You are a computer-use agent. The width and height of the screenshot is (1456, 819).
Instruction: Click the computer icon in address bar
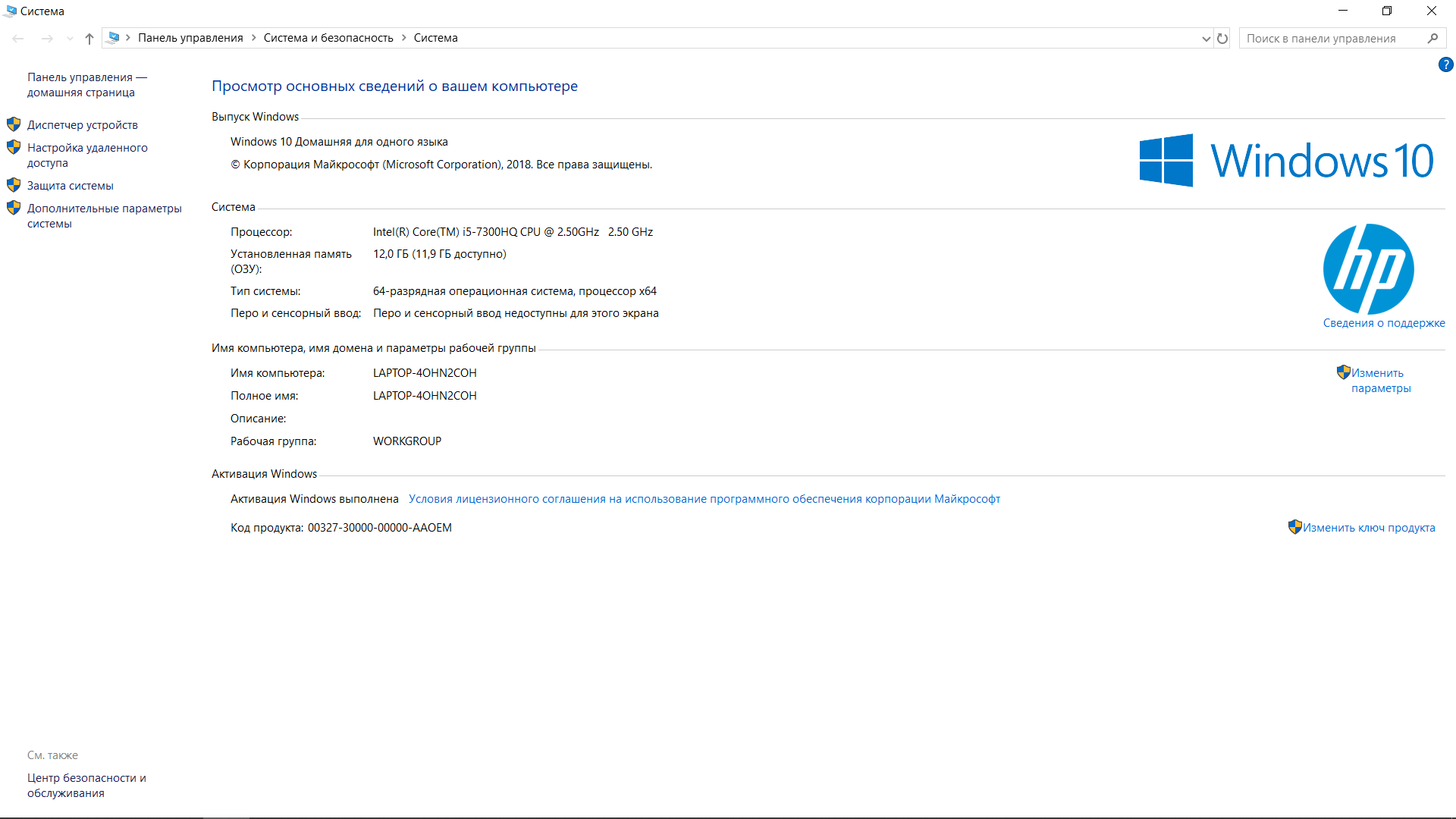tap(114, 38)
